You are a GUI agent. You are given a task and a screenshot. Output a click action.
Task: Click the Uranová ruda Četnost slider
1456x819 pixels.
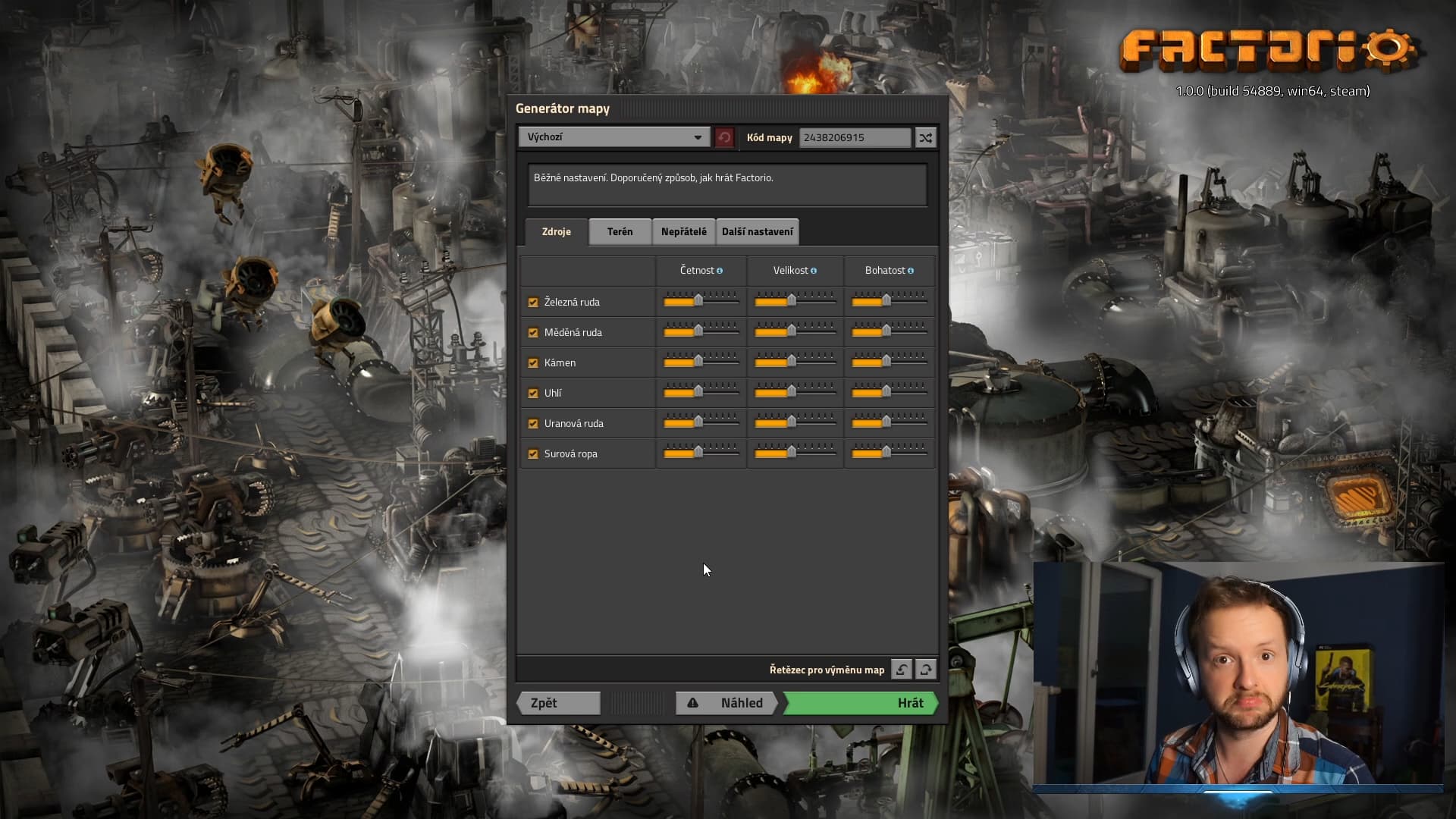[701, 422]
